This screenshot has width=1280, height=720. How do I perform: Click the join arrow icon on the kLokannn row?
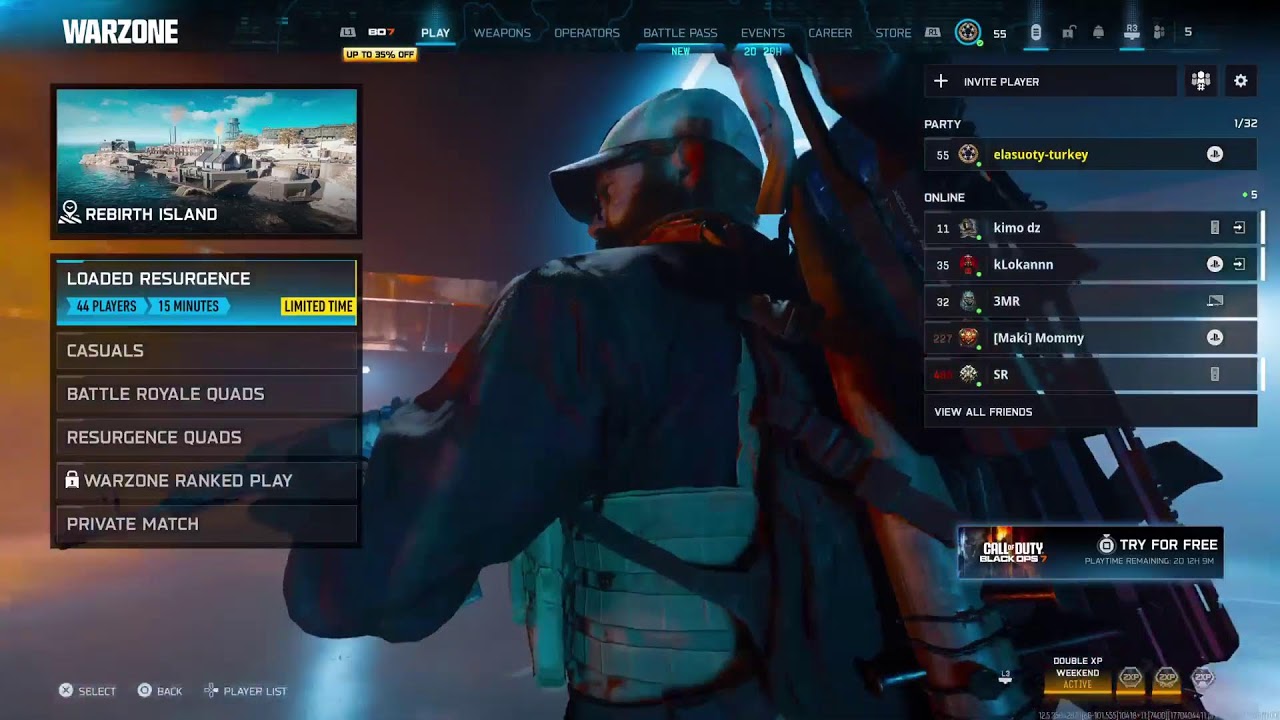pos(1239,265)
